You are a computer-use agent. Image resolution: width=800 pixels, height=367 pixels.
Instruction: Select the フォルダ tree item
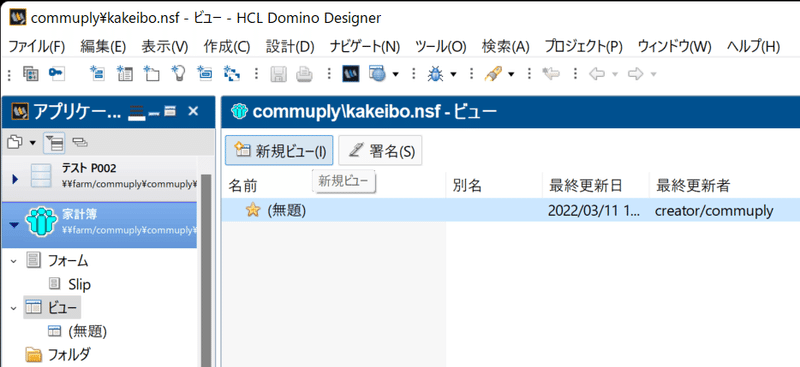pos(69,354)
